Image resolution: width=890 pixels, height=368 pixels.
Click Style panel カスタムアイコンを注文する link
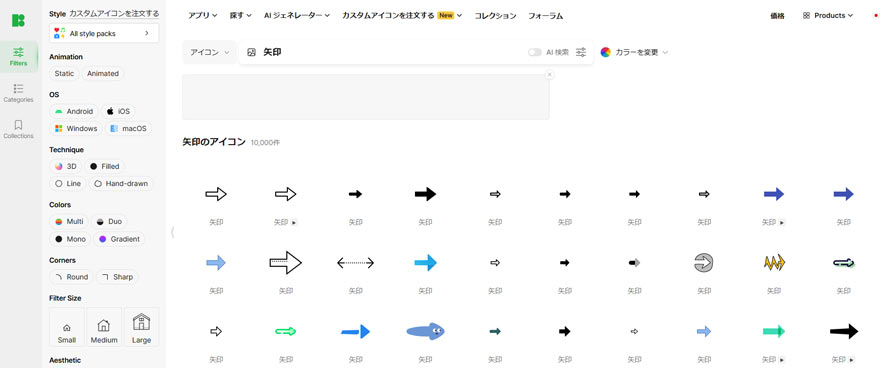114,13
